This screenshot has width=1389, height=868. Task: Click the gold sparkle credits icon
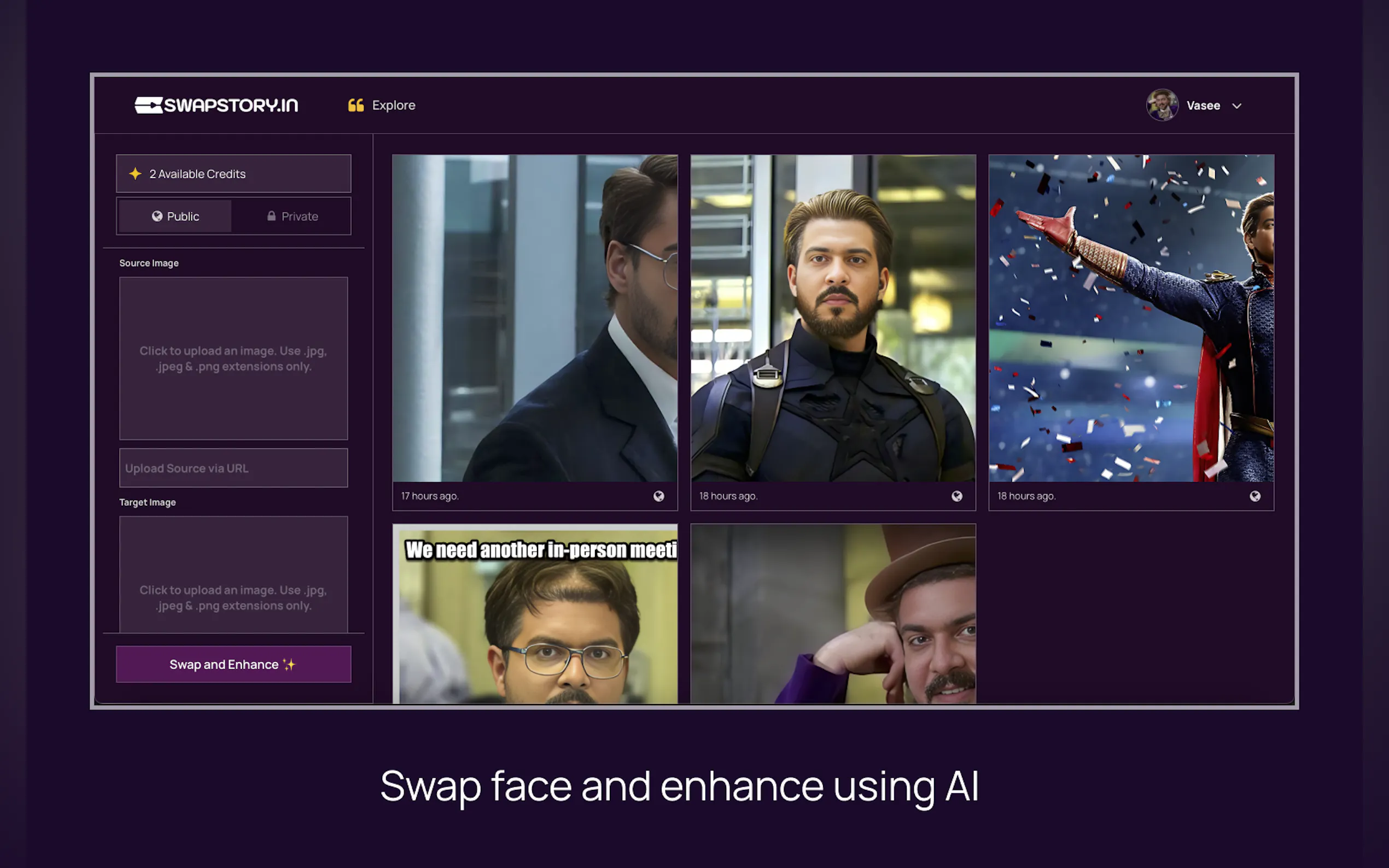136,173
